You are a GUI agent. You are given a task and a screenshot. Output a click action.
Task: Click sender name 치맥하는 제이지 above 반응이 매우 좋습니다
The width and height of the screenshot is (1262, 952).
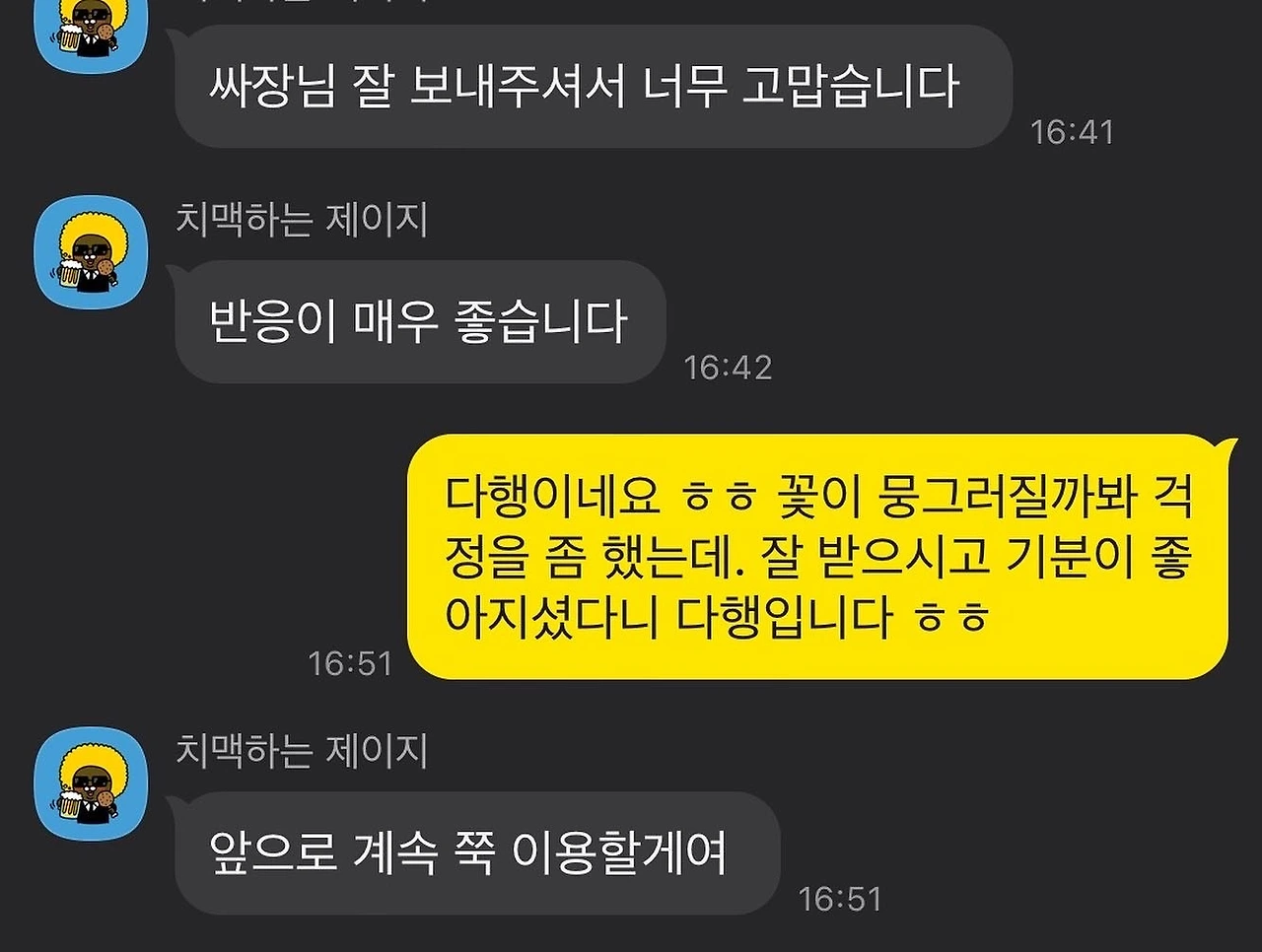click(302, 219)
